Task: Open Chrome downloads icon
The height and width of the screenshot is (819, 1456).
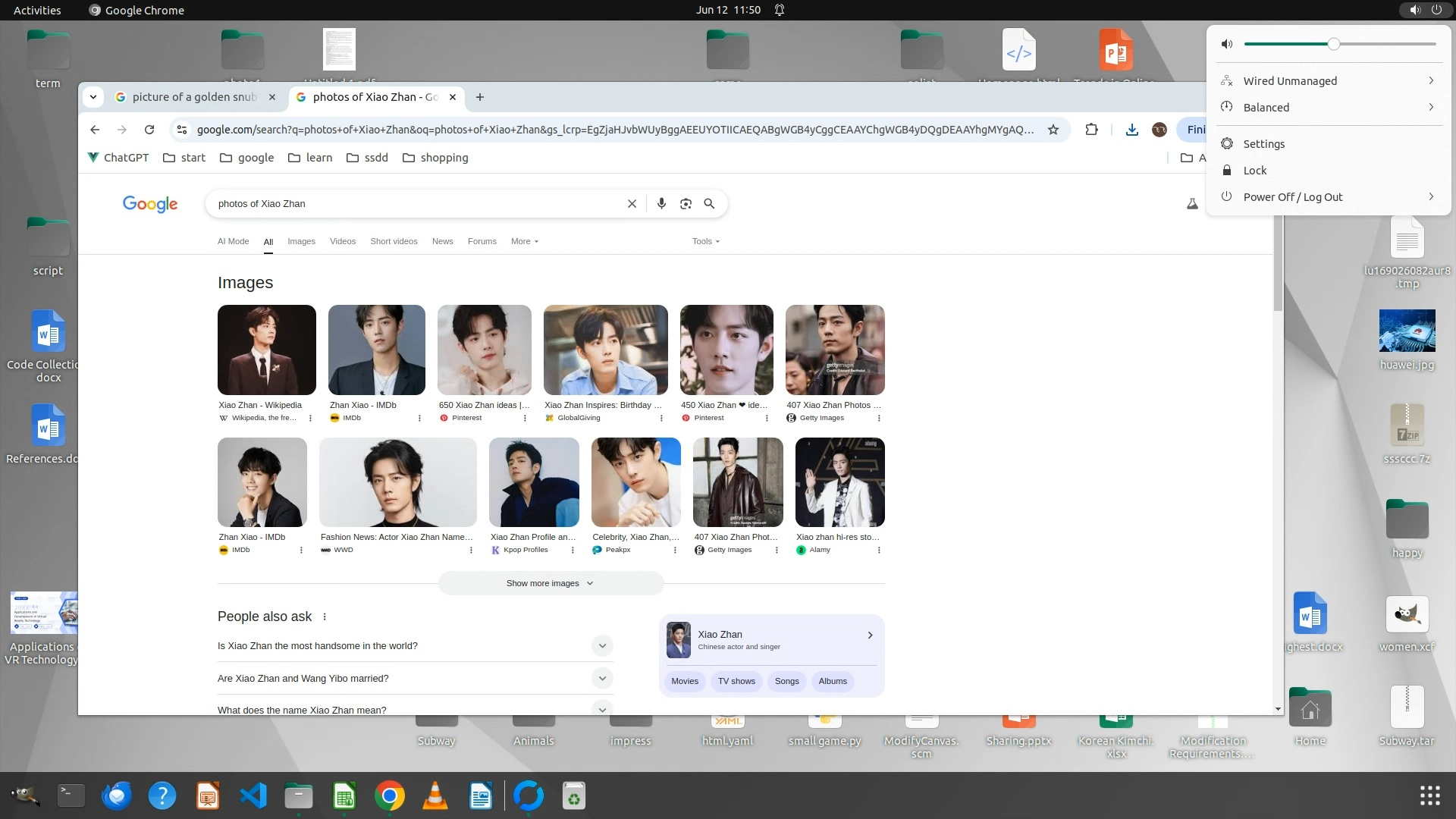Action: [1131, 130]
